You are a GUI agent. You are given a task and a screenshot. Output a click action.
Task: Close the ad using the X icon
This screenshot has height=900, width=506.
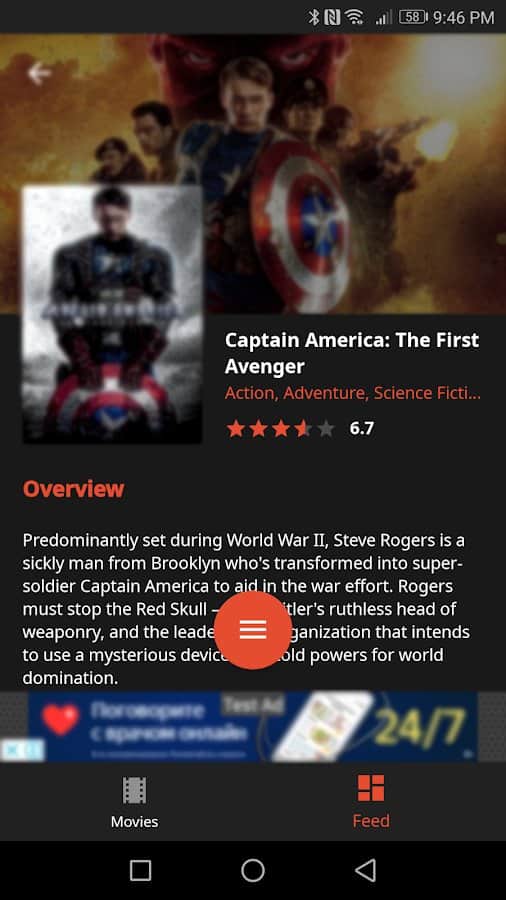(11, 751)
